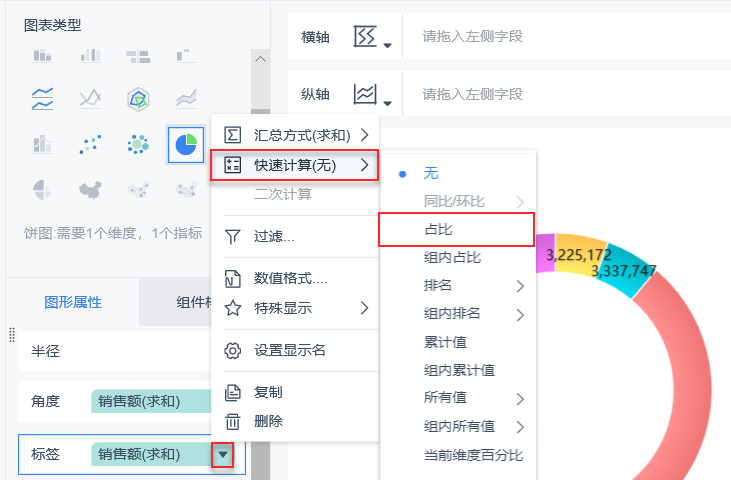Screen dimensions: 731x480
Task: Open the 横轴 axis type dropdown arrow
Action: pos(387,45)
